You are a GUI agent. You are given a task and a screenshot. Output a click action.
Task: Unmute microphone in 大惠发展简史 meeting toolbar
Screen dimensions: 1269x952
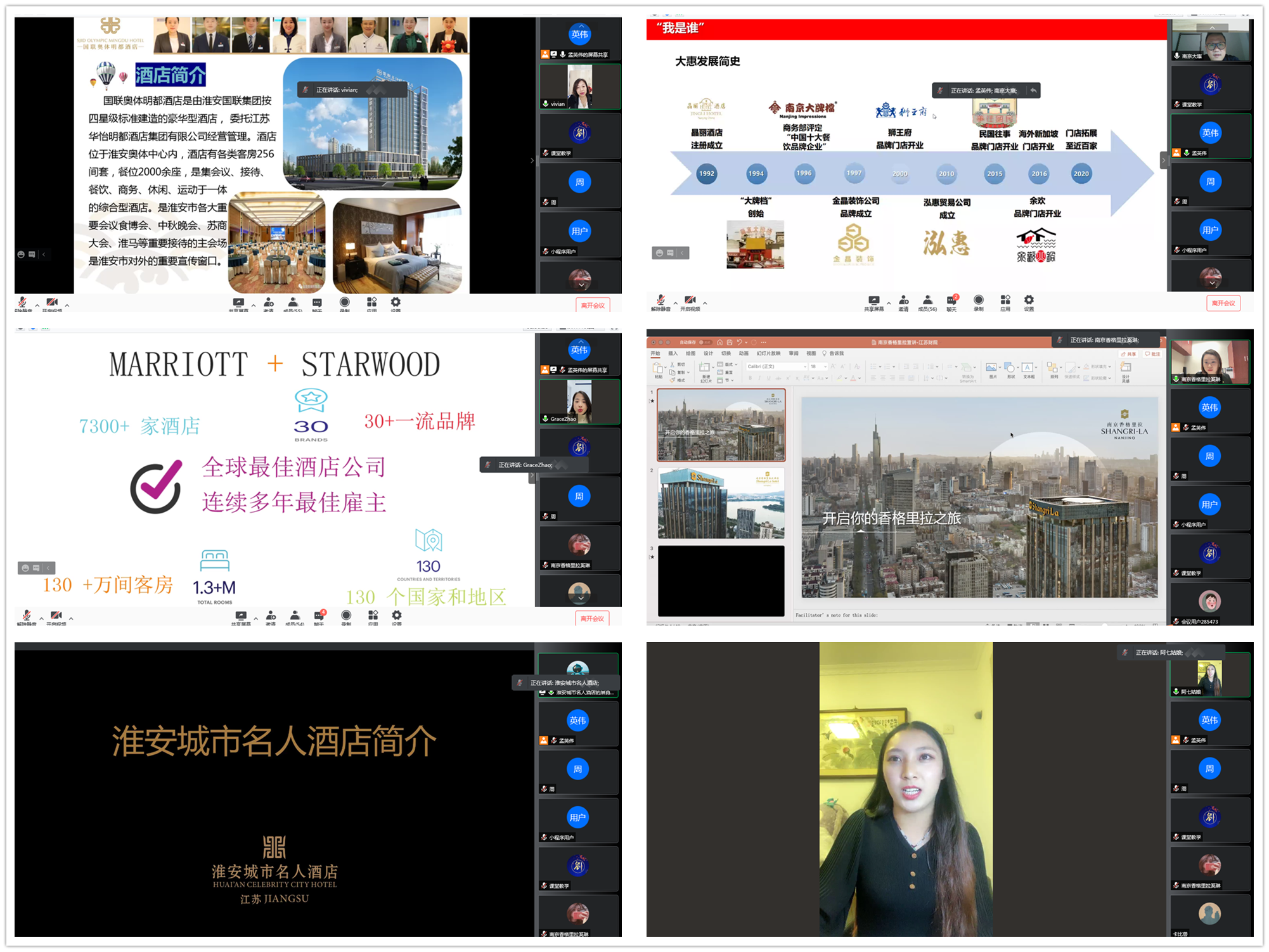(x=660, y=300)
